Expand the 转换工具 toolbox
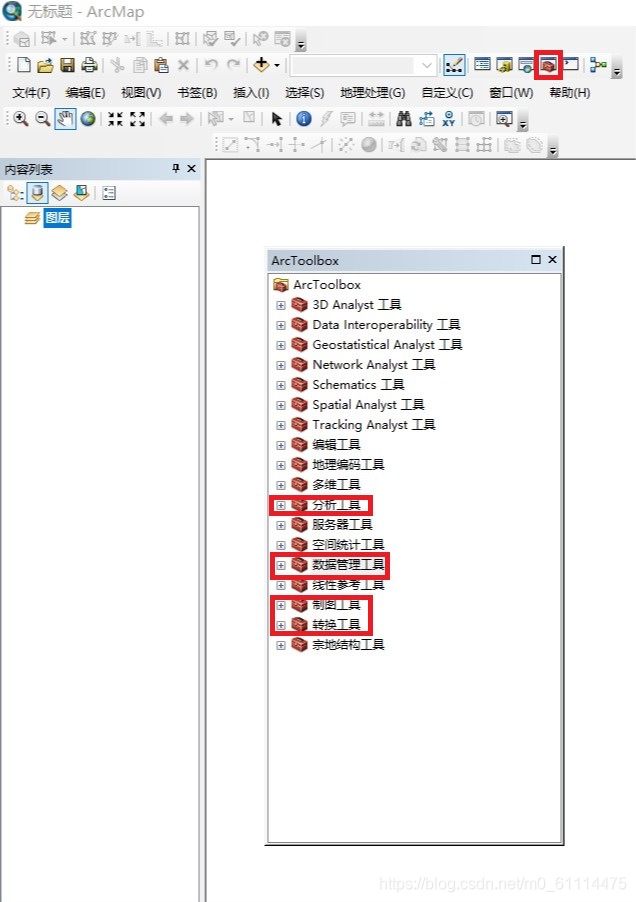 pos(281,625)
